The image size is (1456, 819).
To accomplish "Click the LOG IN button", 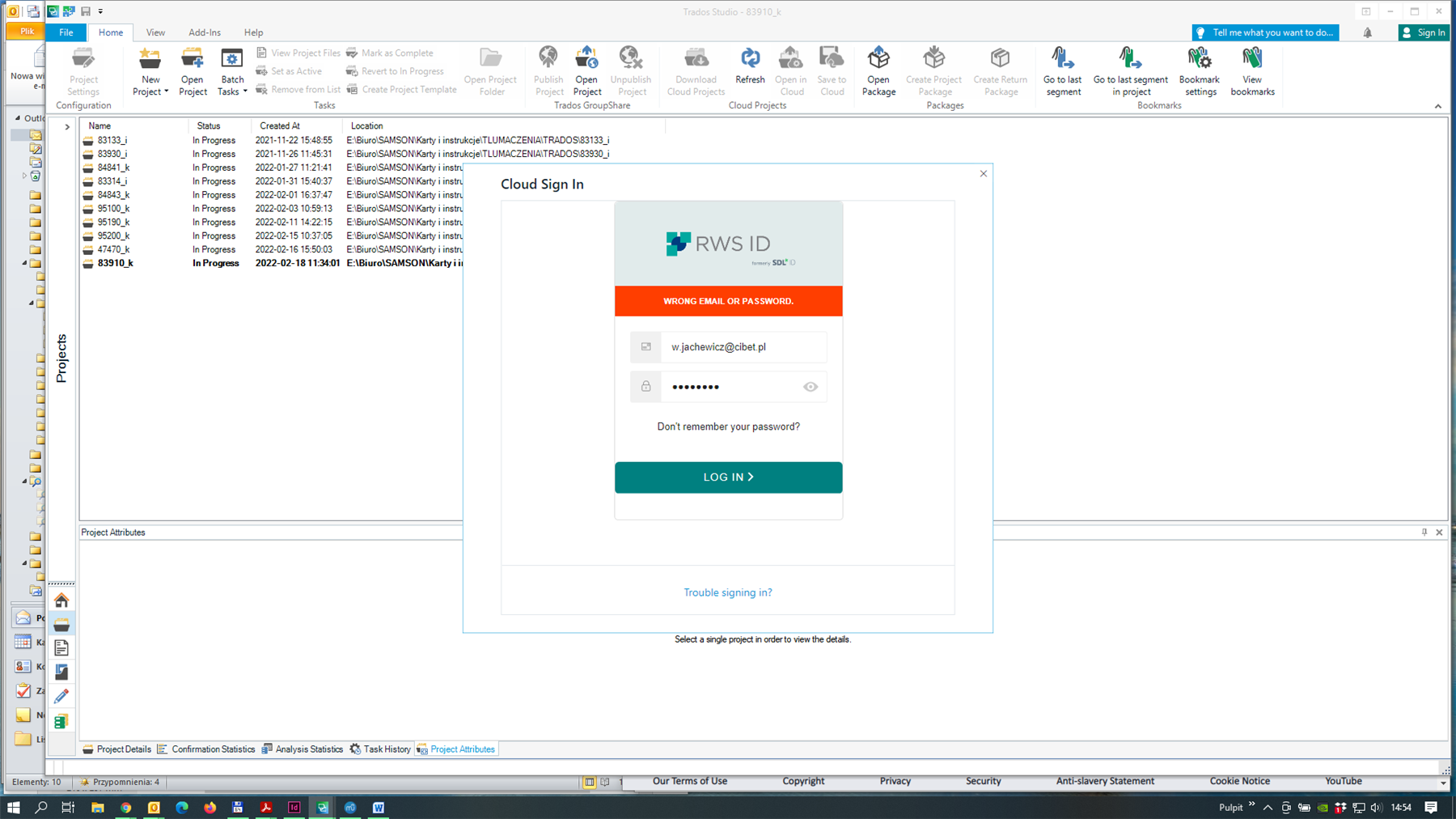I will 728,477.
